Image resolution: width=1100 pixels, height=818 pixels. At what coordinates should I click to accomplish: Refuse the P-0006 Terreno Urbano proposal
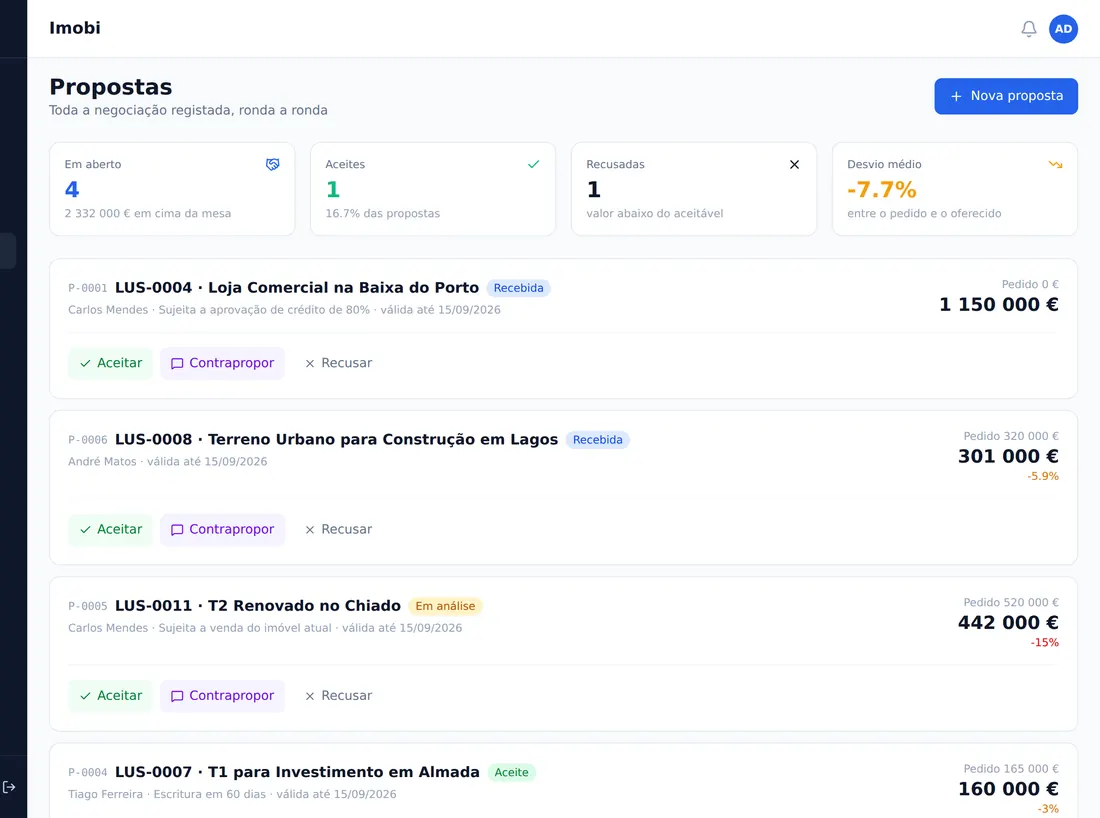338,530
